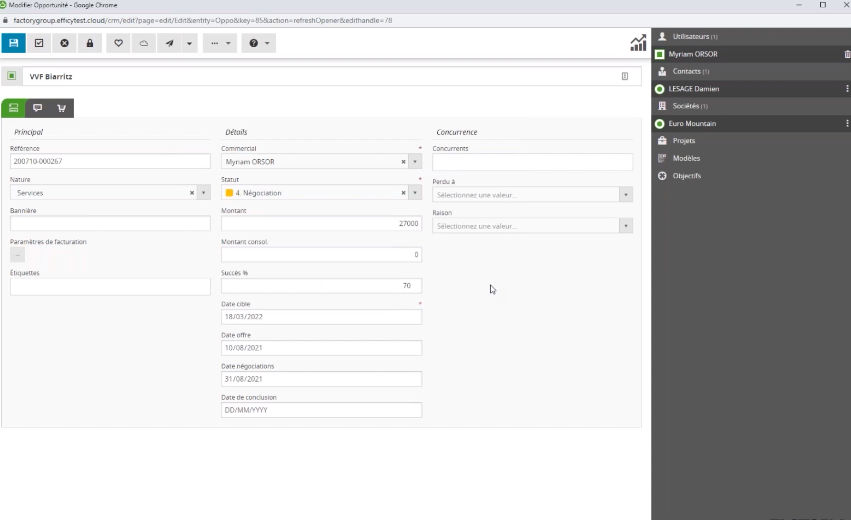Click the heart favorite icon

(x=118, y=43)
